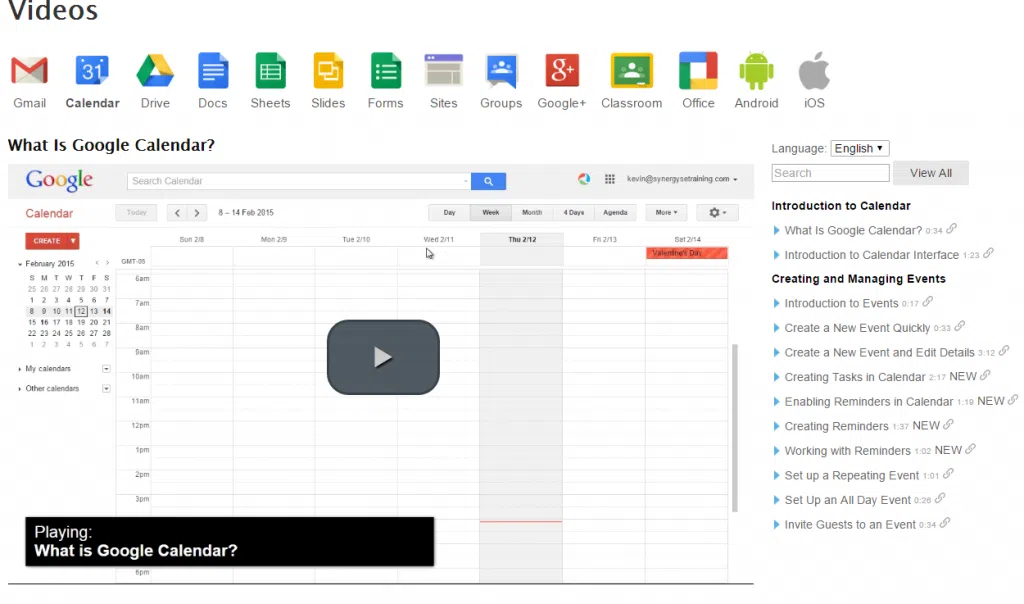
Task: Open Working with Reminders video link
Action: pos(847,451)
